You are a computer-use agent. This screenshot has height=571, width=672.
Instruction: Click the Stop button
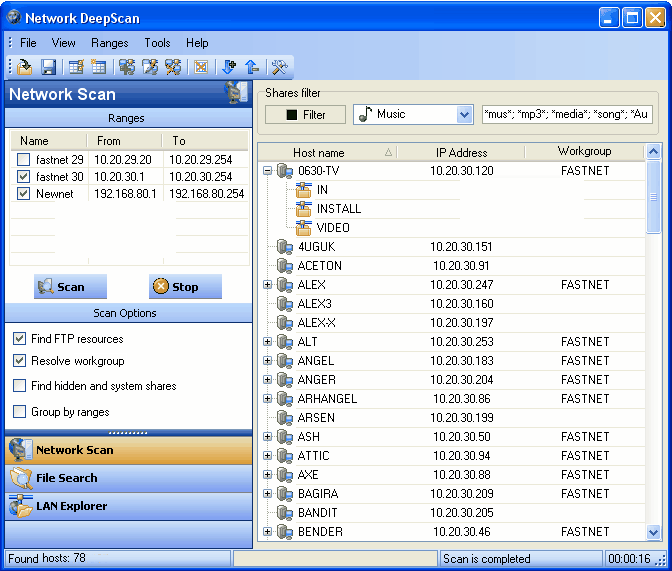(185, 286)
